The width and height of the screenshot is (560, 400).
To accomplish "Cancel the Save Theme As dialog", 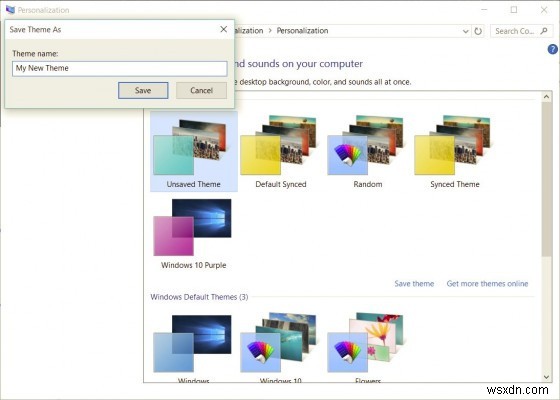I will click(201, 90).
